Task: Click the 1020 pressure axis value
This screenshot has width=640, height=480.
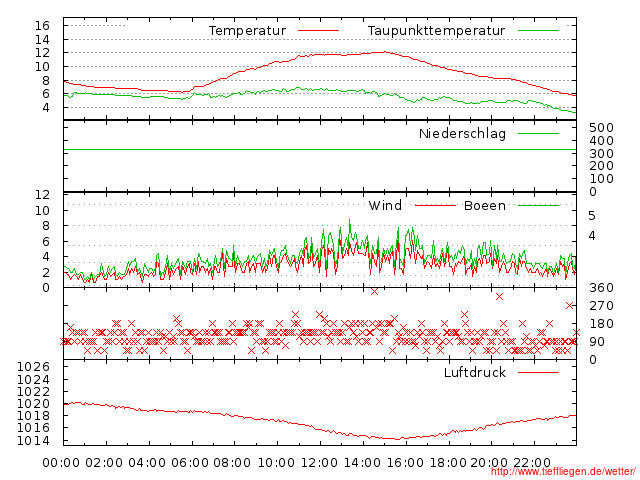Action: [x=33, y=404]
